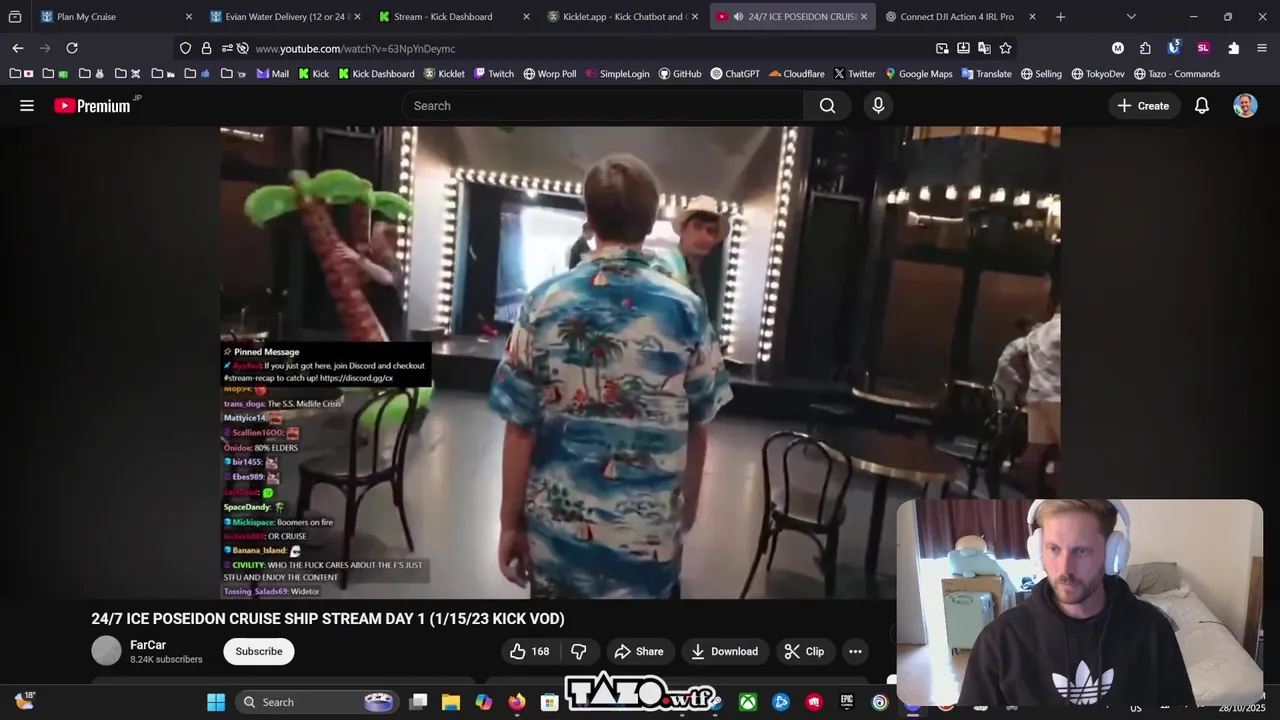Open Epic Games launcher from taskbar
The height and width of the screenshot is (720, 1280).
click(x=847, y=702)
